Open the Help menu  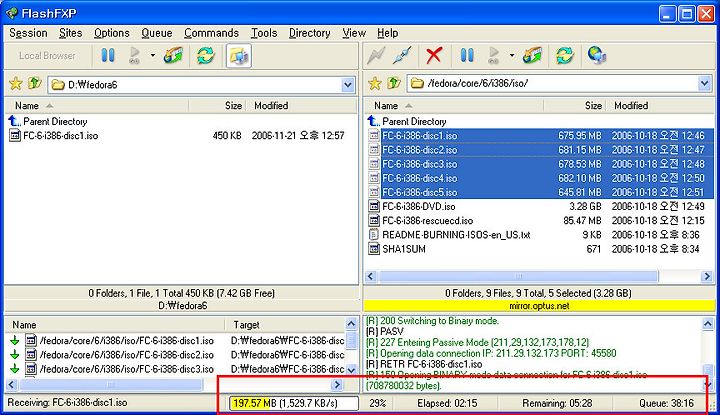tap(388, 33)
